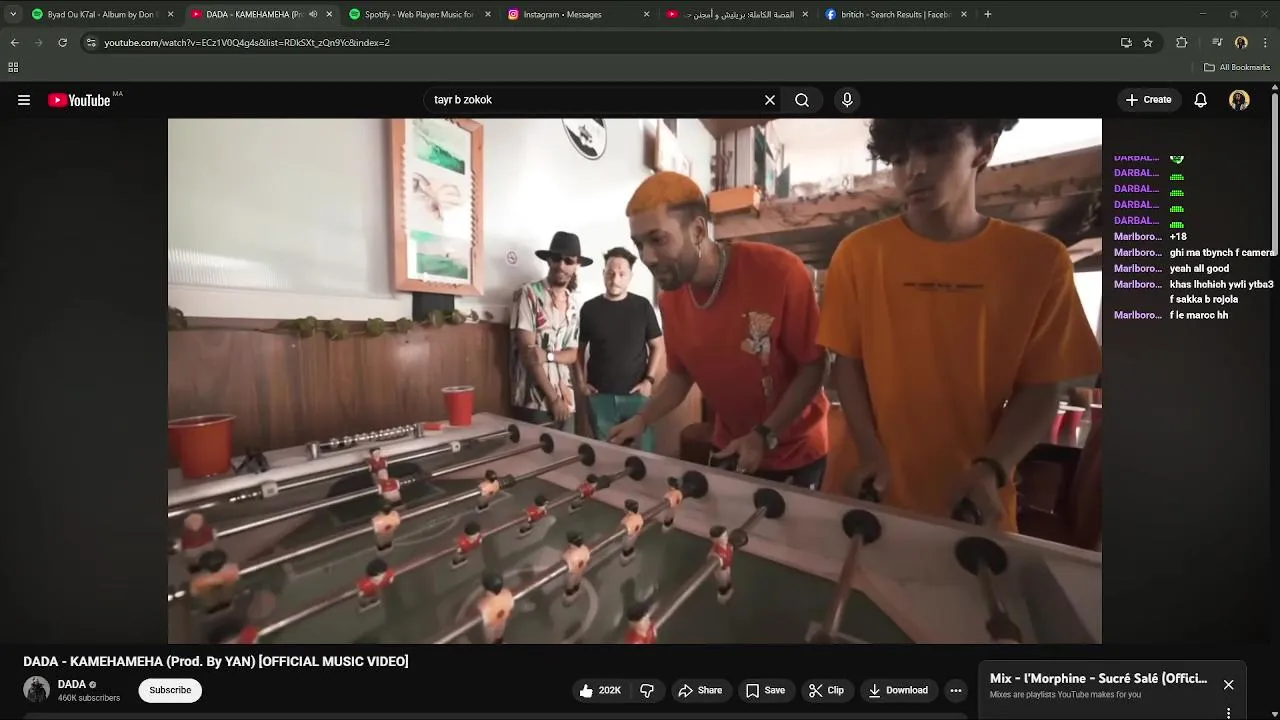Open Mix - l'Morphine Sucré Salé playlist title
1280x720 pixels.
pyautogui.click(x=1098, y=678)
